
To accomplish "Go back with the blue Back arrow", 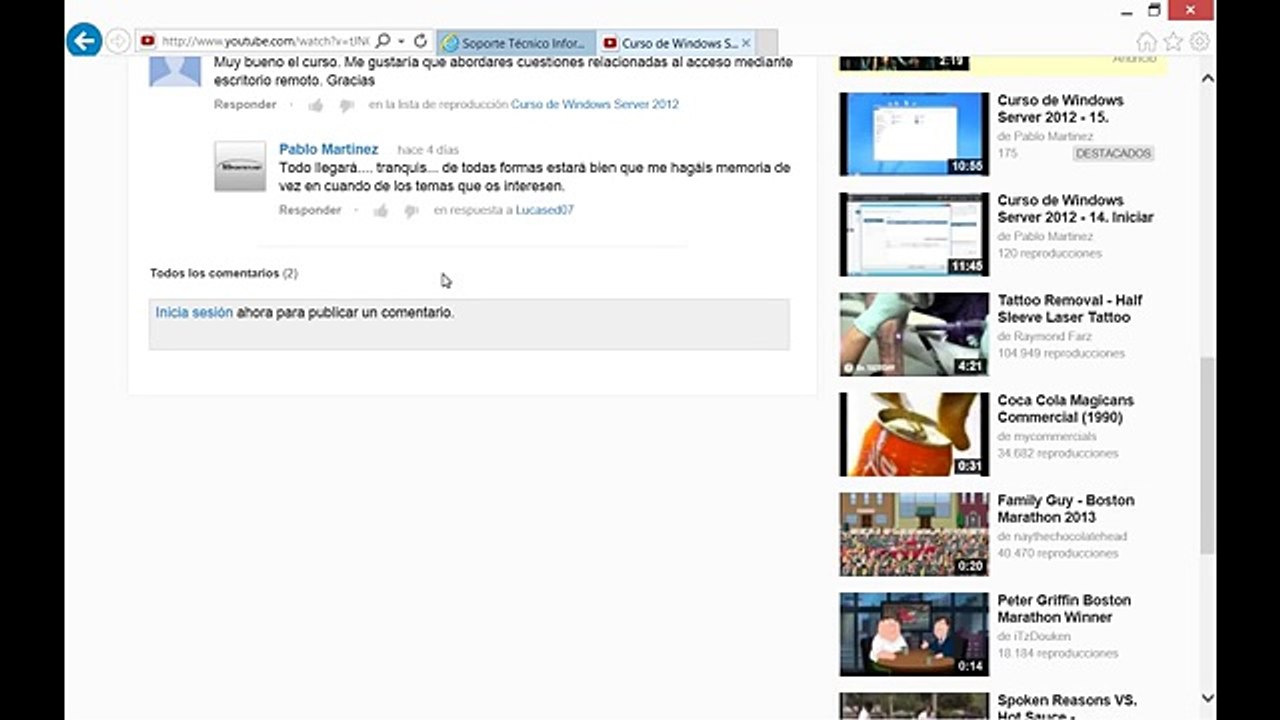I will (x=84, y=41).
